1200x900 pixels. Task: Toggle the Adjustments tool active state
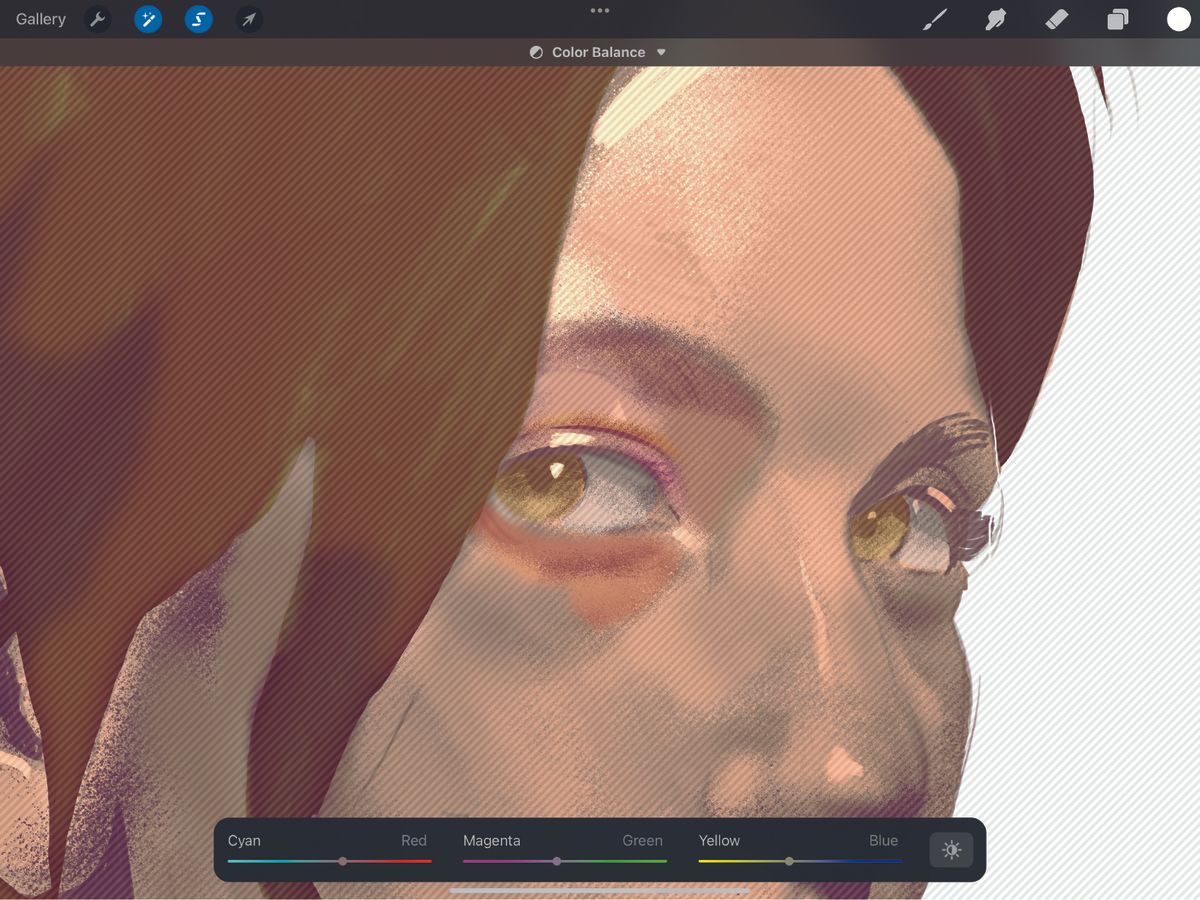[147, 19]
